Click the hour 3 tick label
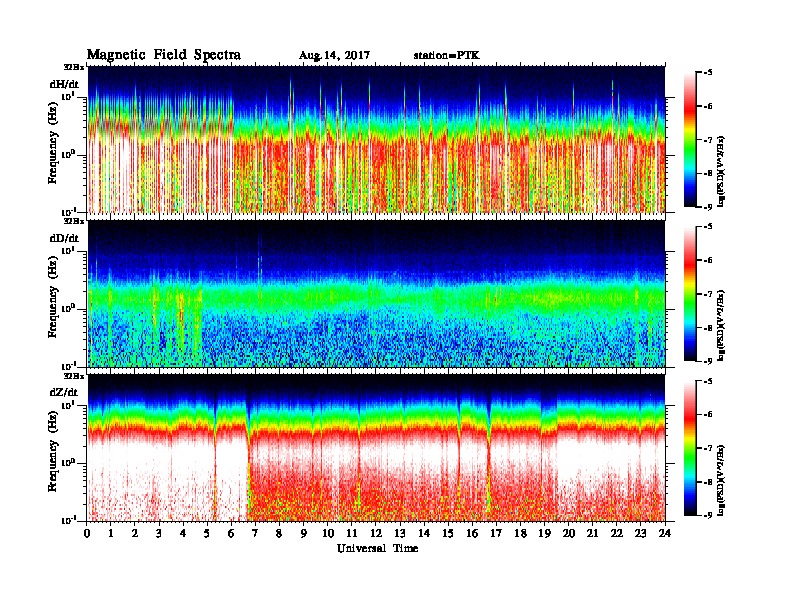This screenshot has height=612, width=792. (159, 533)
